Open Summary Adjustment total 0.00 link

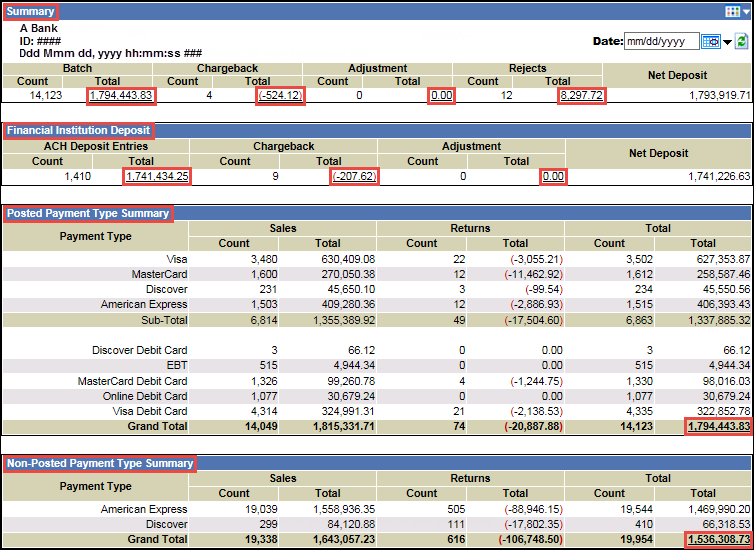[441, 96]
